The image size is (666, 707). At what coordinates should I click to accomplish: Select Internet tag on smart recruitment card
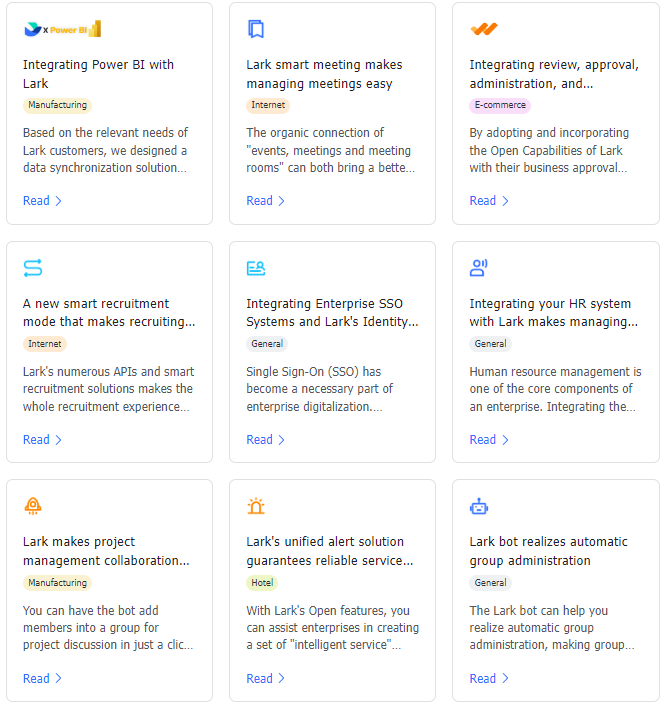tap(44, 344)
